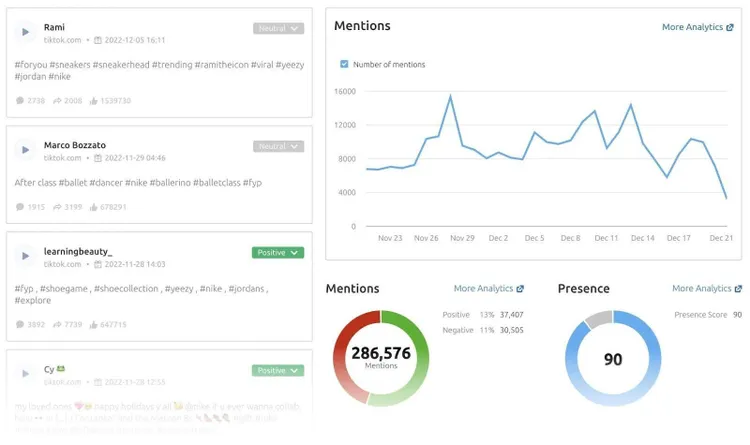Open More Analytics for Presence

(707, 289)
